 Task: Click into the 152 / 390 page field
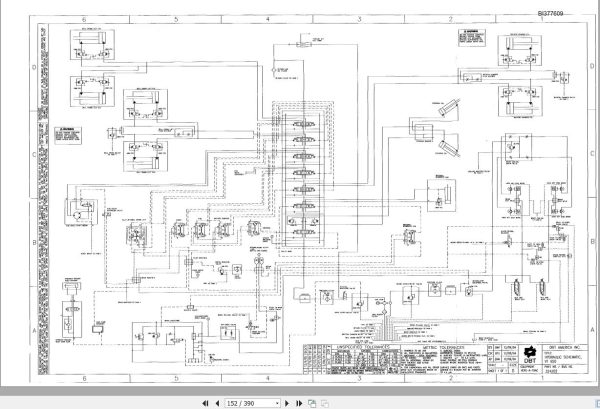click(249, 404)
